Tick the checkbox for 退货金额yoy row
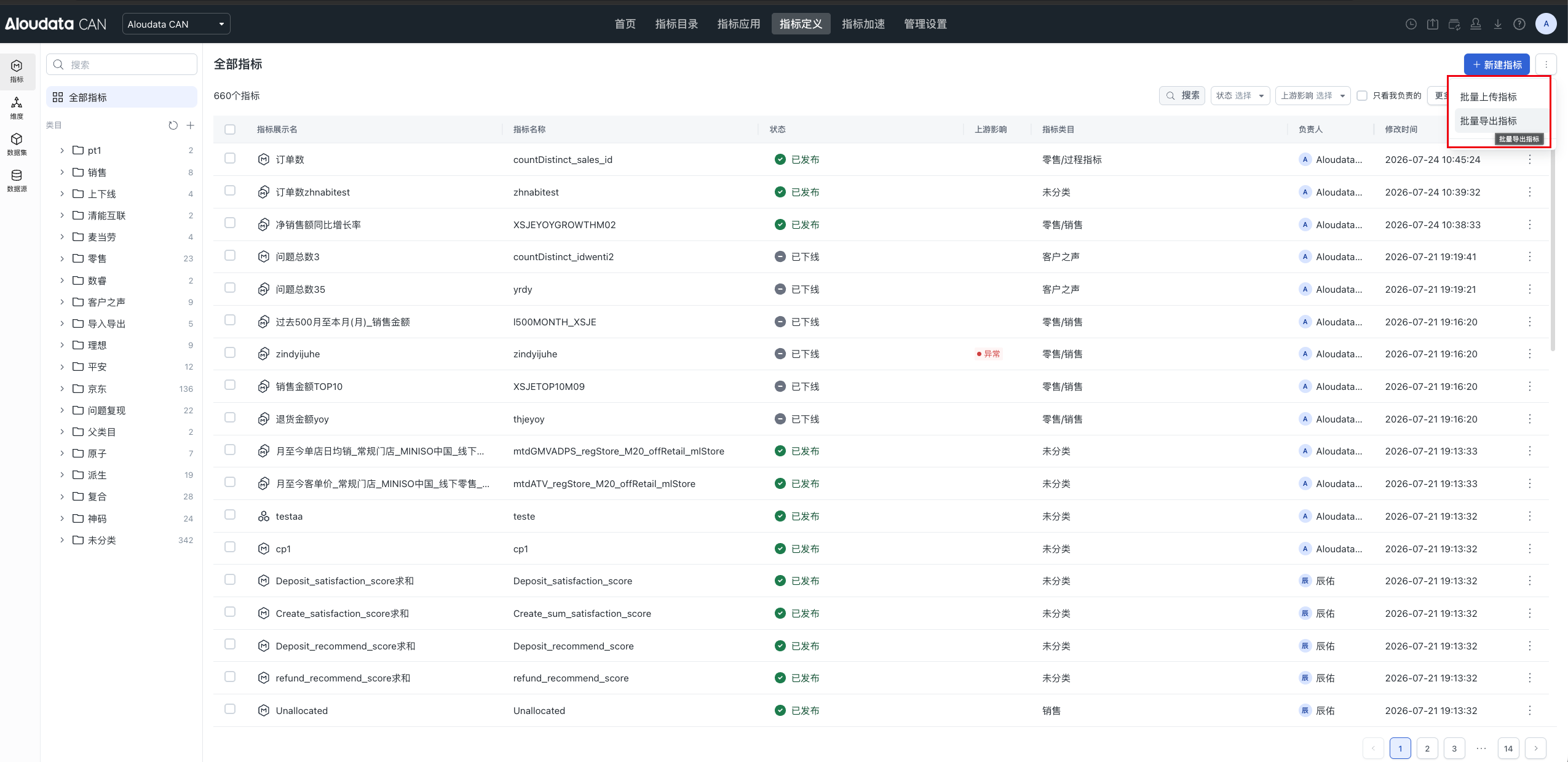The image size is (1568, 762). tap(230, 418)
